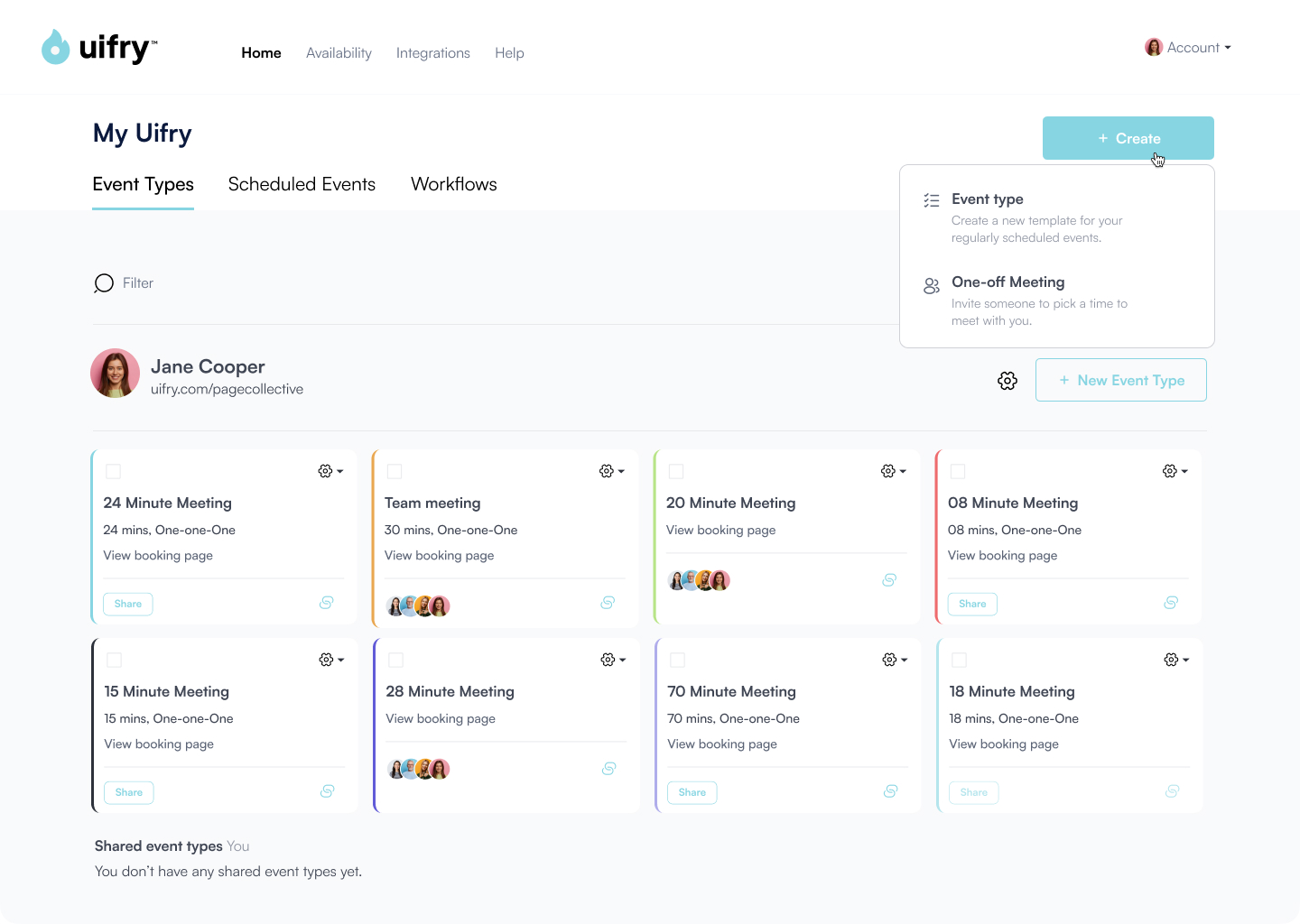1300x924 pixels.
Task: Share the 70 Minute Meeting event
Action: (692, 792)
